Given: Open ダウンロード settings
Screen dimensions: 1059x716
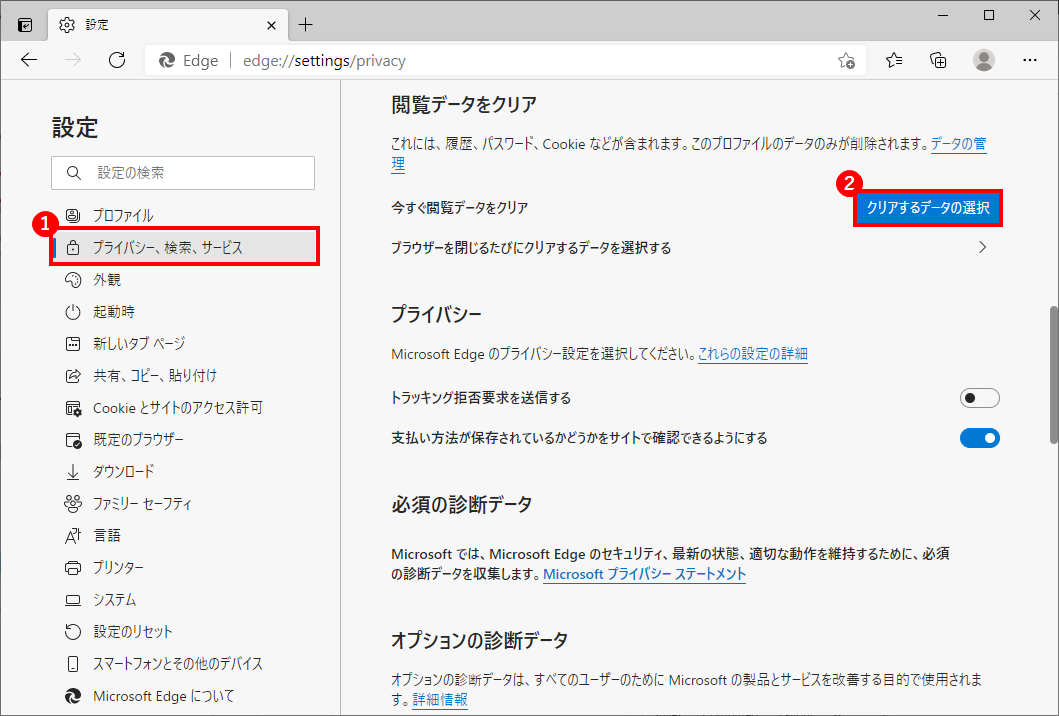Looking at the screenshot, I should tap(183, 471).
